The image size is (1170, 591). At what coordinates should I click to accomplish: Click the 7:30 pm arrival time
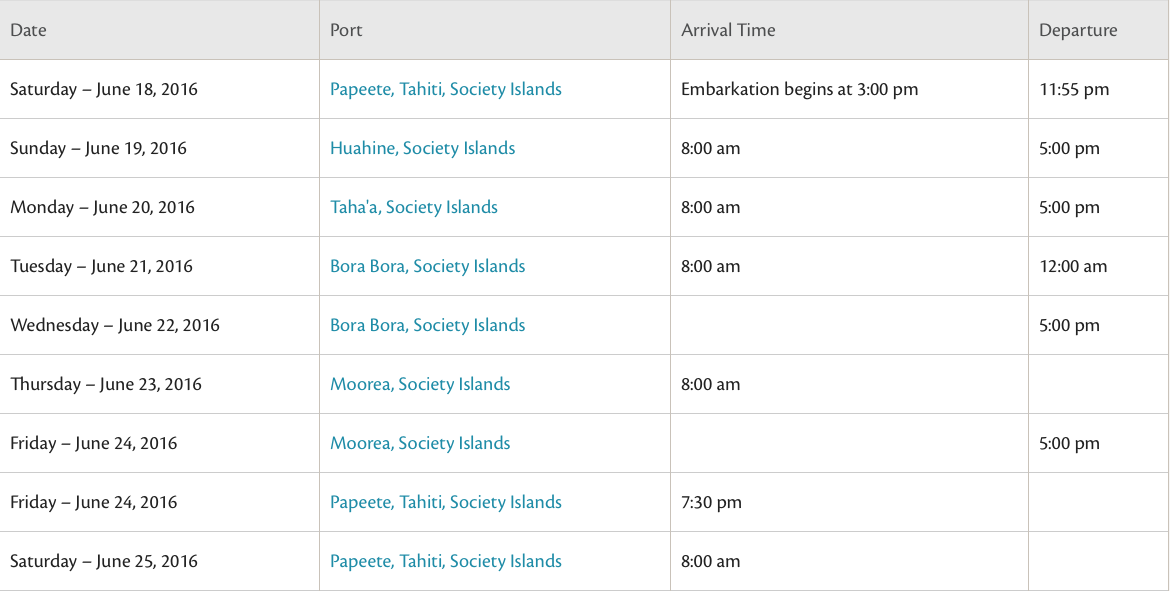tap(711, 502)
